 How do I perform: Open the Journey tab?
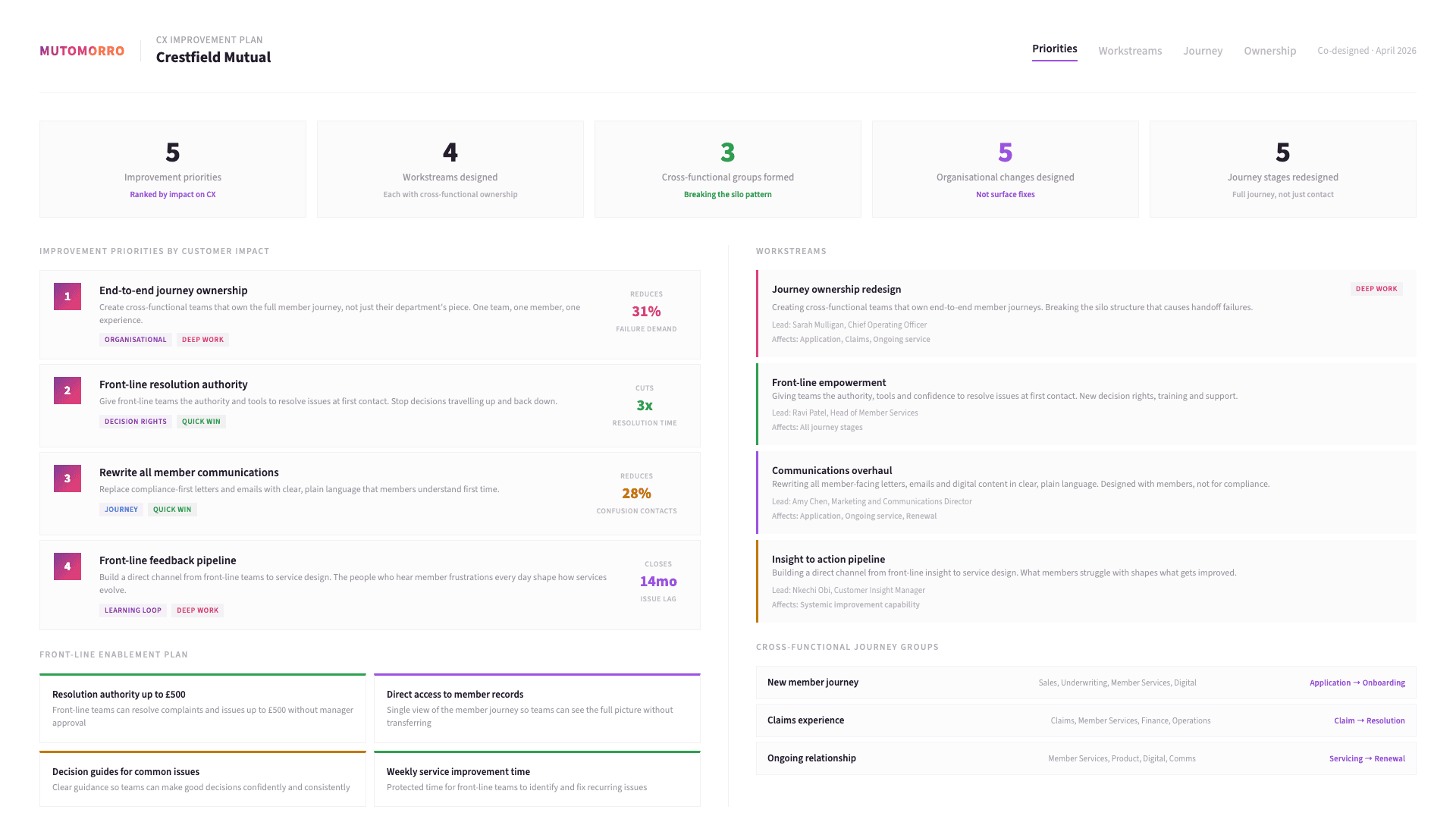1203,51
